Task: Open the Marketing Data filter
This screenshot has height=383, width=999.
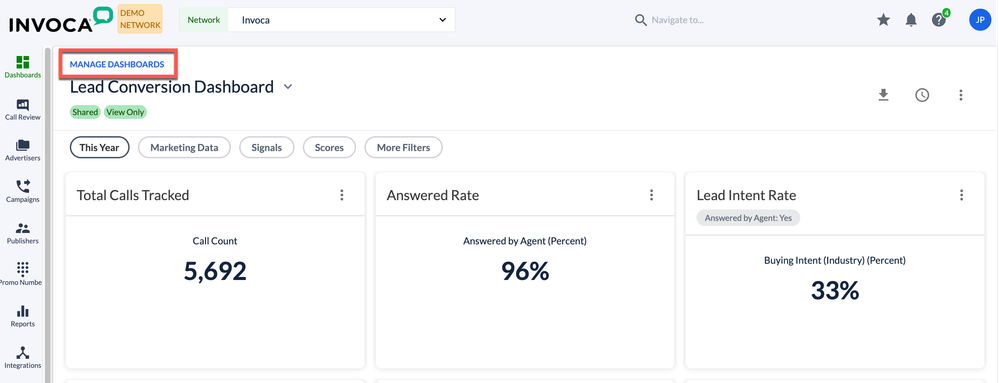Action: coord(184,147)
